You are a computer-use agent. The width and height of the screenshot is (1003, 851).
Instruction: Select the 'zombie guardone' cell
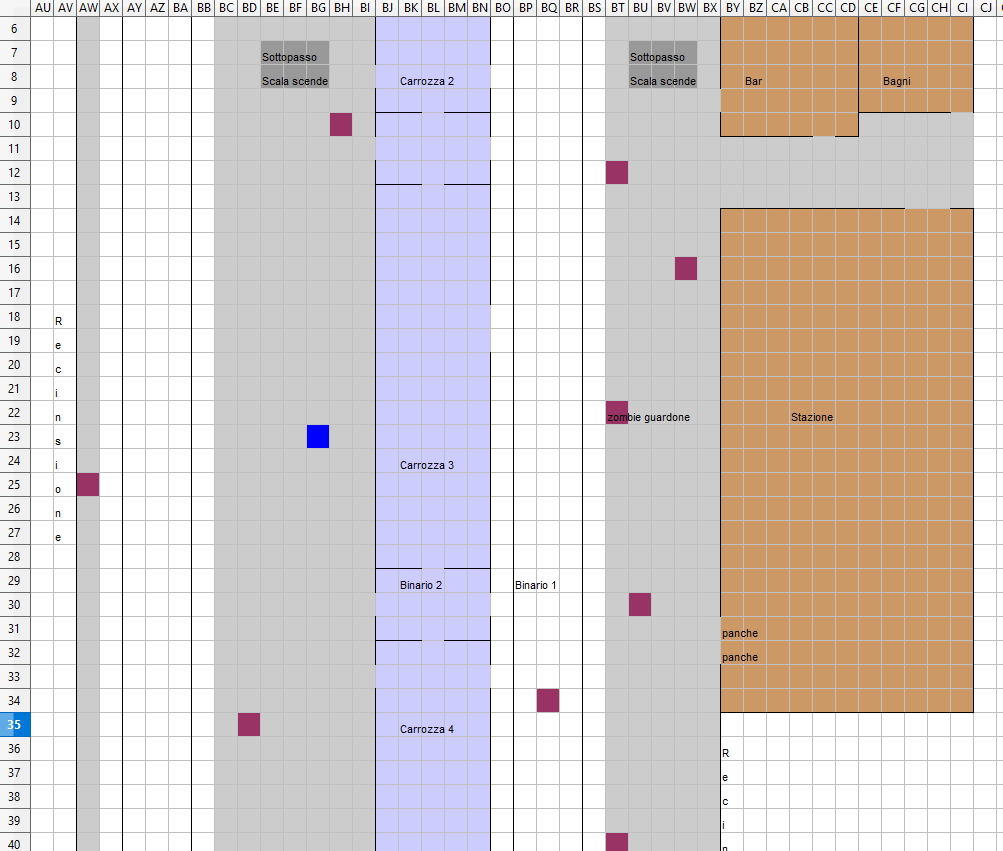click(x=648, y=417)
